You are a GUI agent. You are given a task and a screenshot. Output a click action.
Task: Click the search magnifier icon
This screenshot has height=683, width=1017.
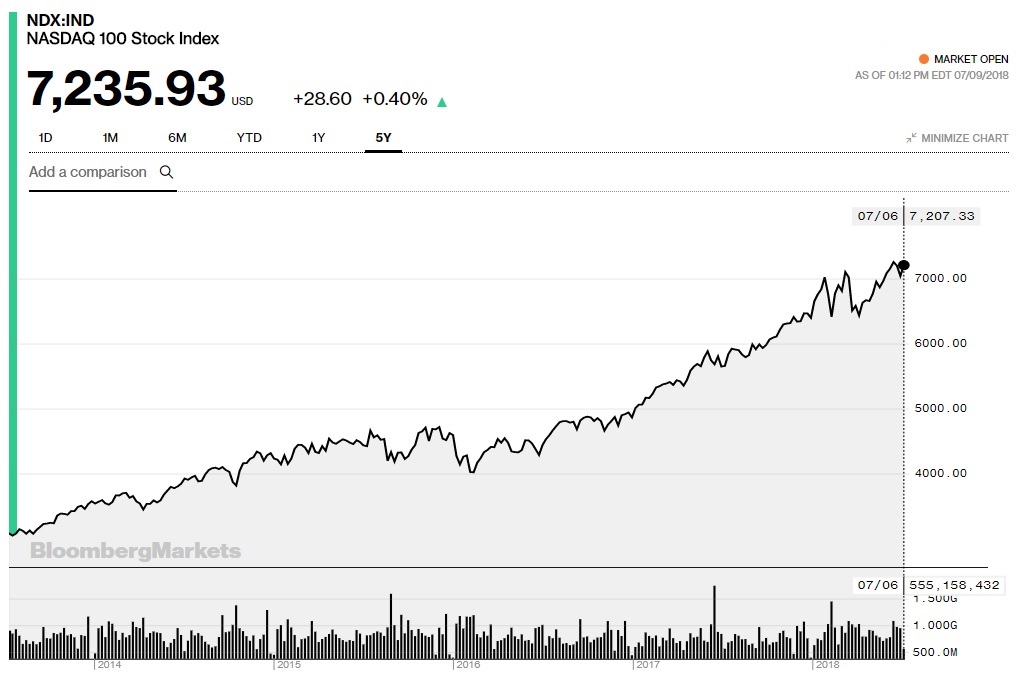click(166, 172)
